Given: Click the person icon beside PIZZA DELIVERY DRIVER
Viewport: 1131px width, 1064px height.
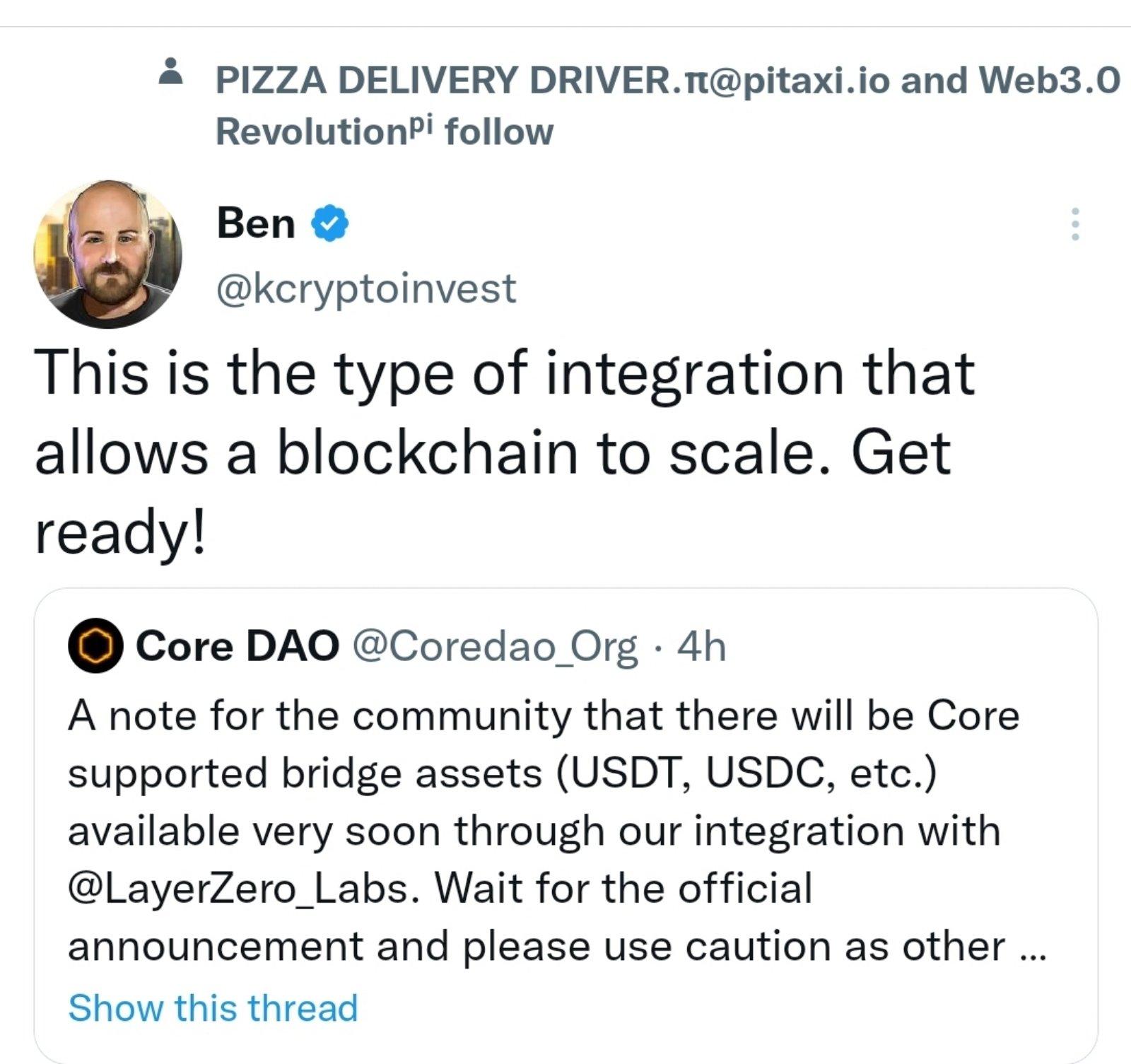Looking at the screenshot, I should click(x=168, y=71).
